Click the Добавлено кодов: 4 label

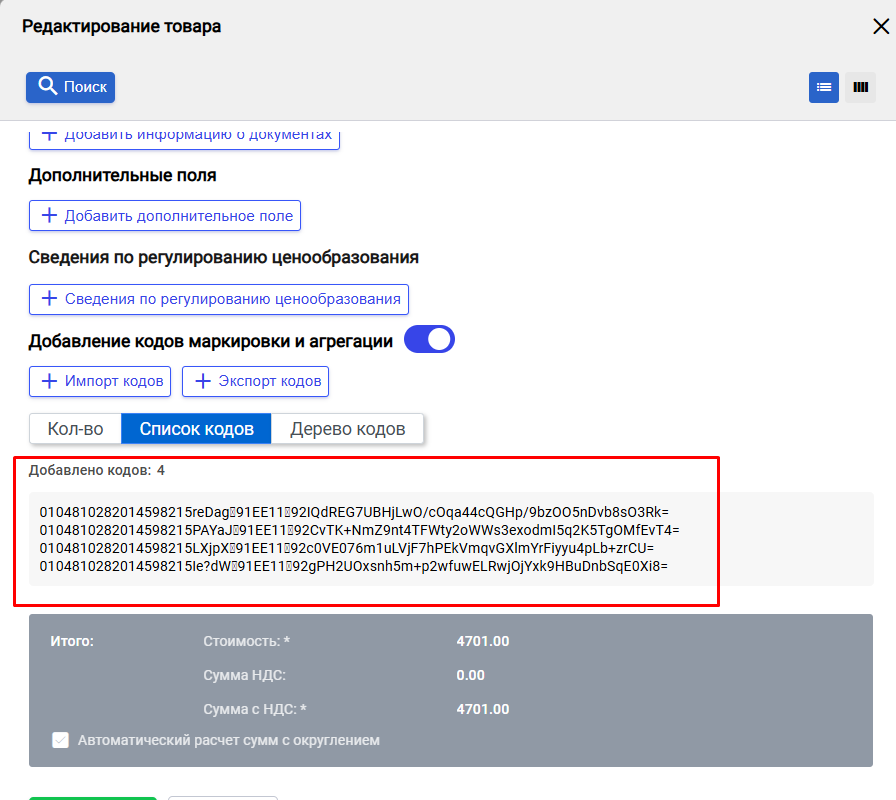click(x=97, y=470)
